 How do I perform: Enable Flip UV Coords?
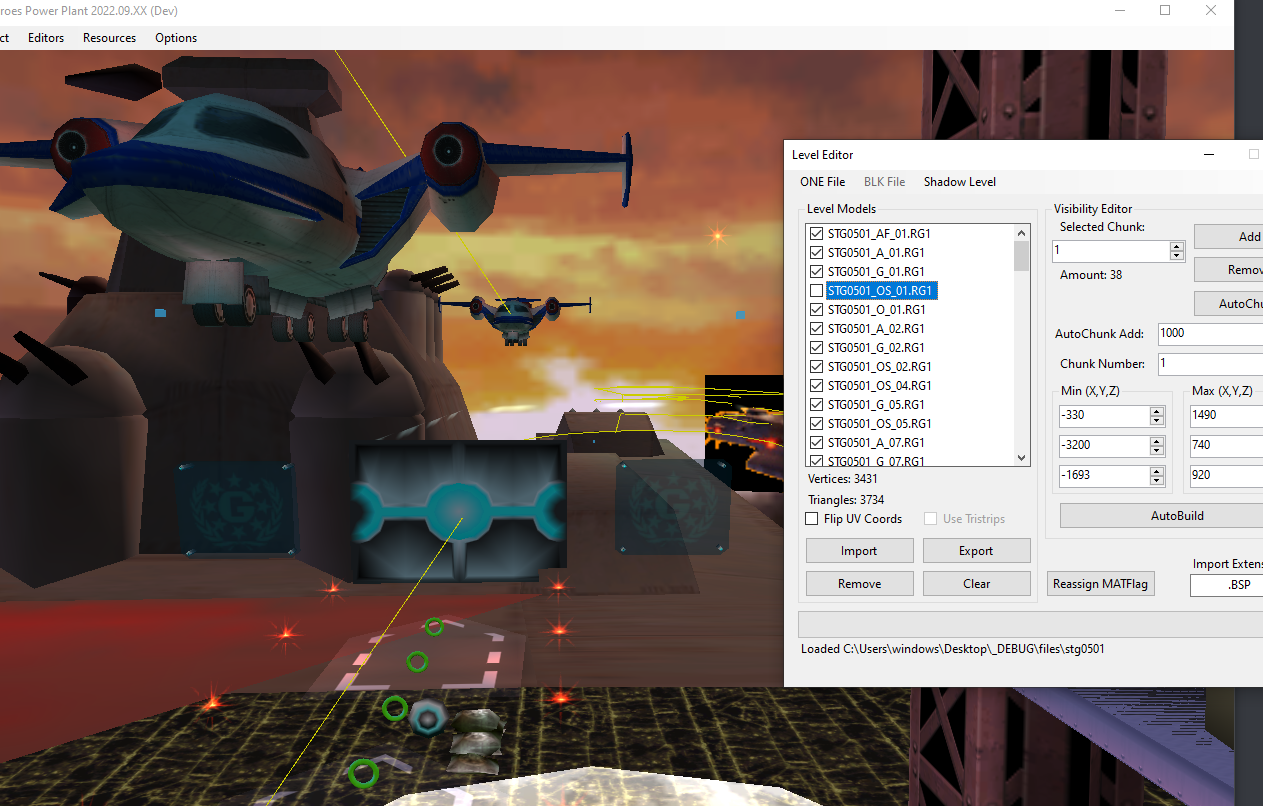(x=811, y=518)
